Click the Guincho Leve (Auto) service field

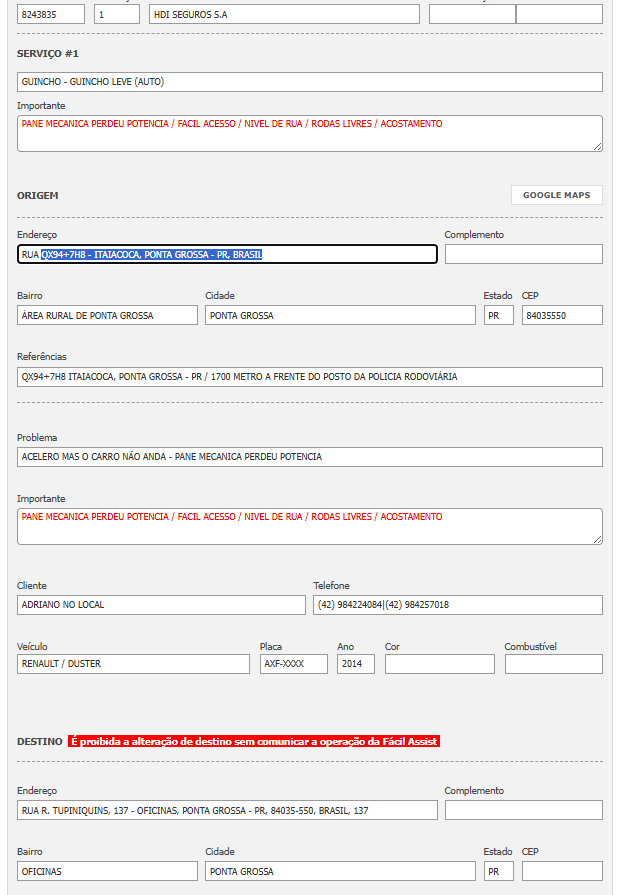coord(309,82)
